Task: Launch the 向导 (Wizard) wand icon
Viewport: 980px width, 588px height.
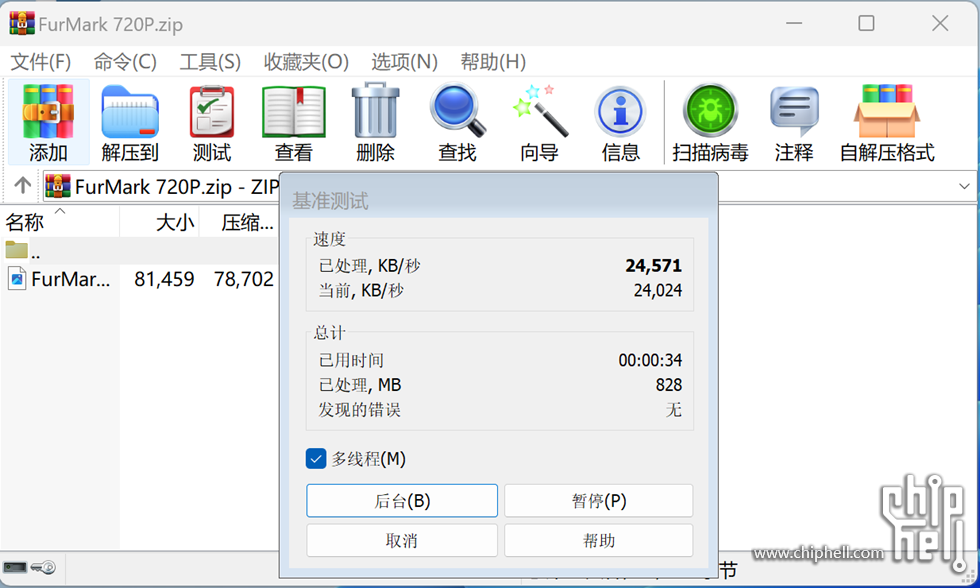Action: pos(540,111)
